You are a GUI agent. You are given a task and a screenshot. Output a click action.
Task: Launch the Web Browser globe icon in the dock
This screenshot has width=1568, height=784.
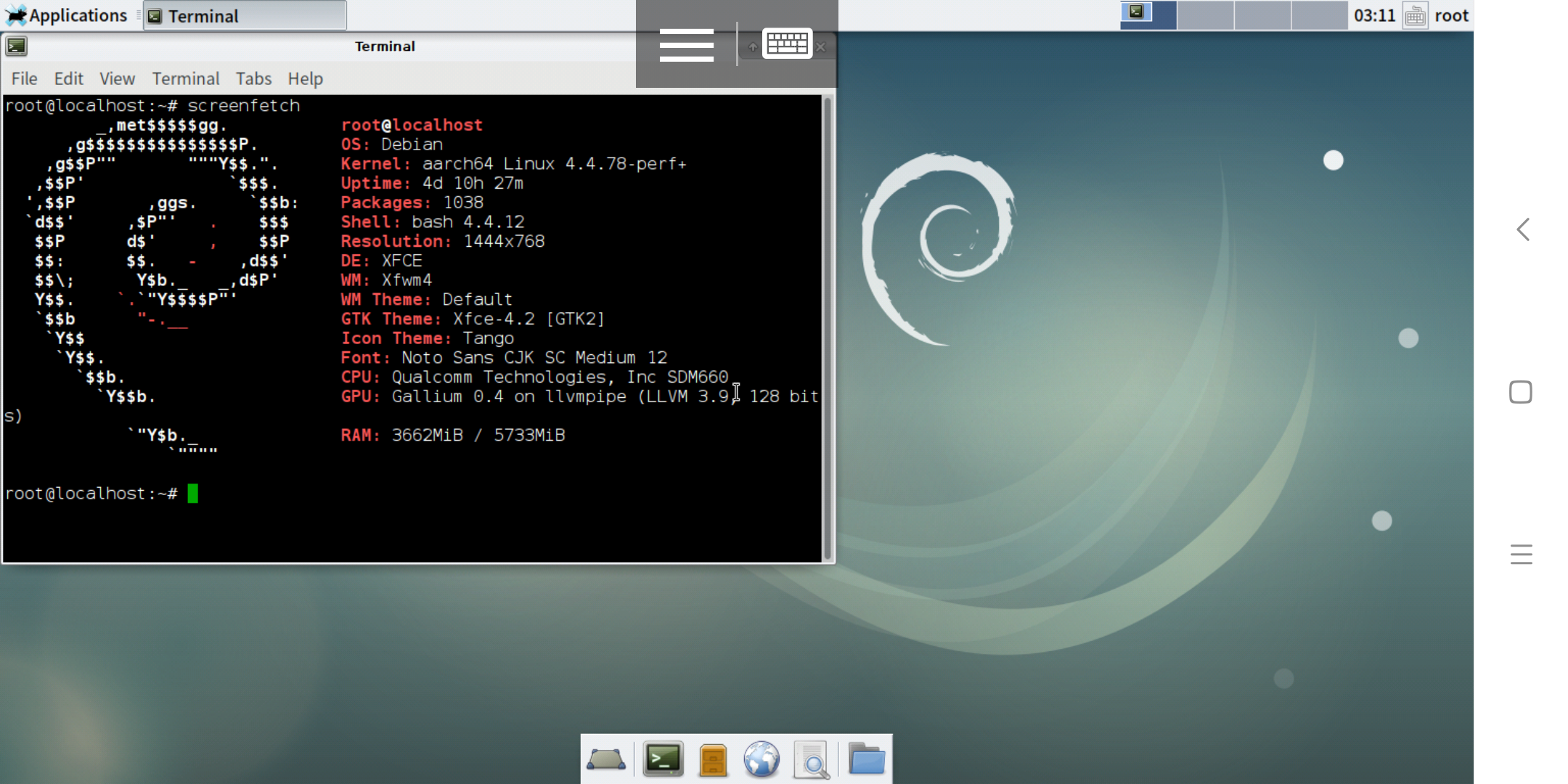[761, 759]
